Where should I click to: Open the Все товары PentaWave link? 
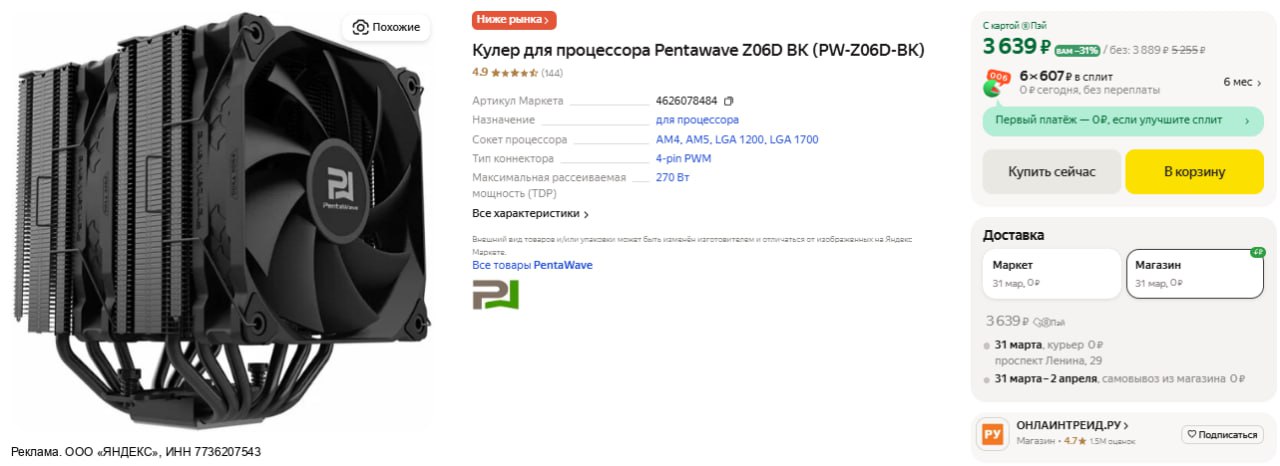[x=532, y=265]
